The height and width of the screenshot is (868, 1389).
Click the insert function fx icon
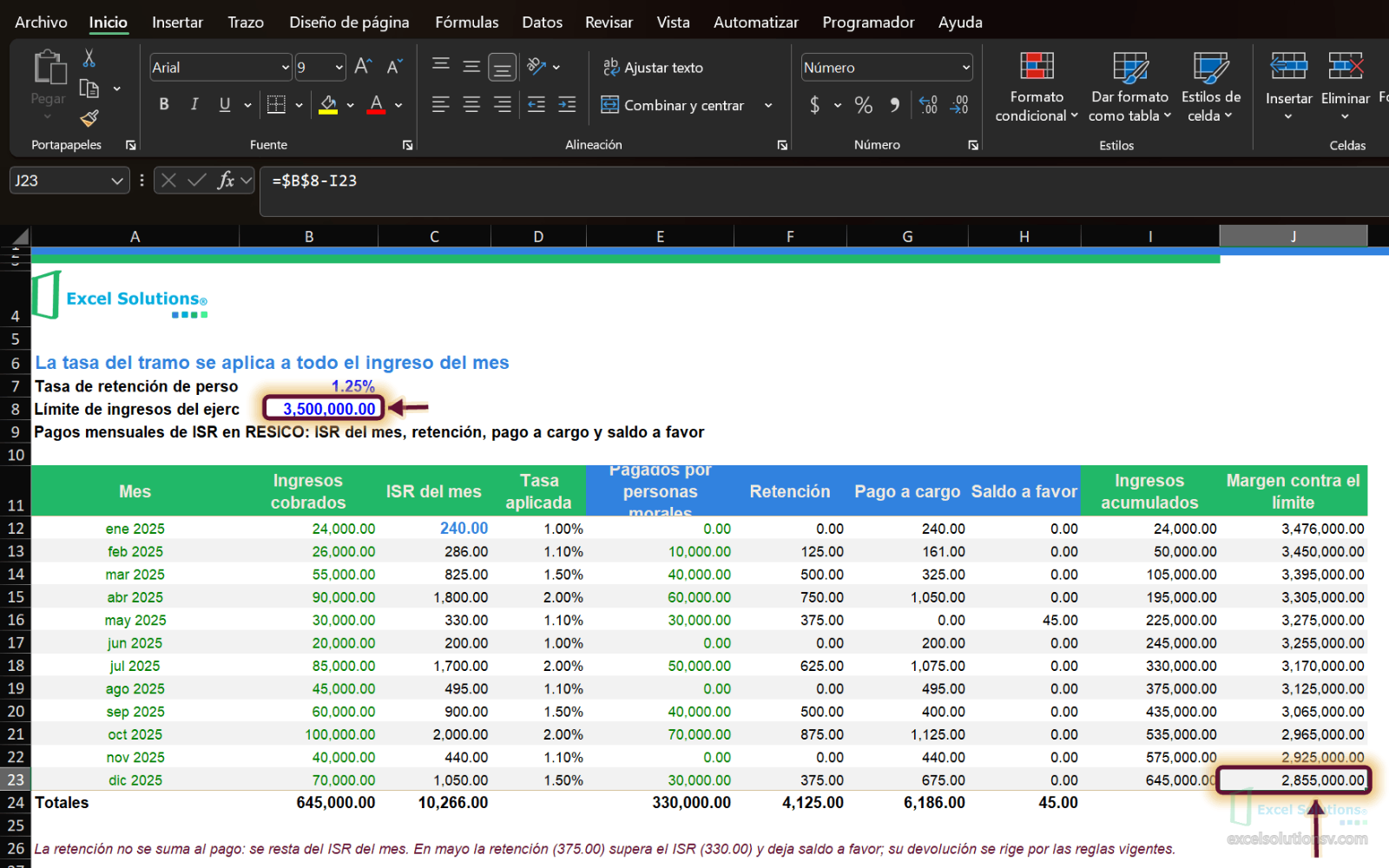(226, 181)
